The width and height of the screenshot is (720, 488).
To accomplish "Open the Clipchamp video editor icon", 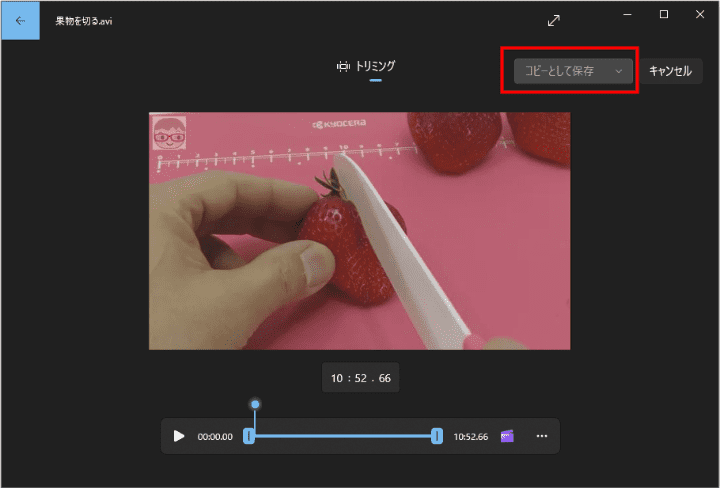I will tap(507, 436).
